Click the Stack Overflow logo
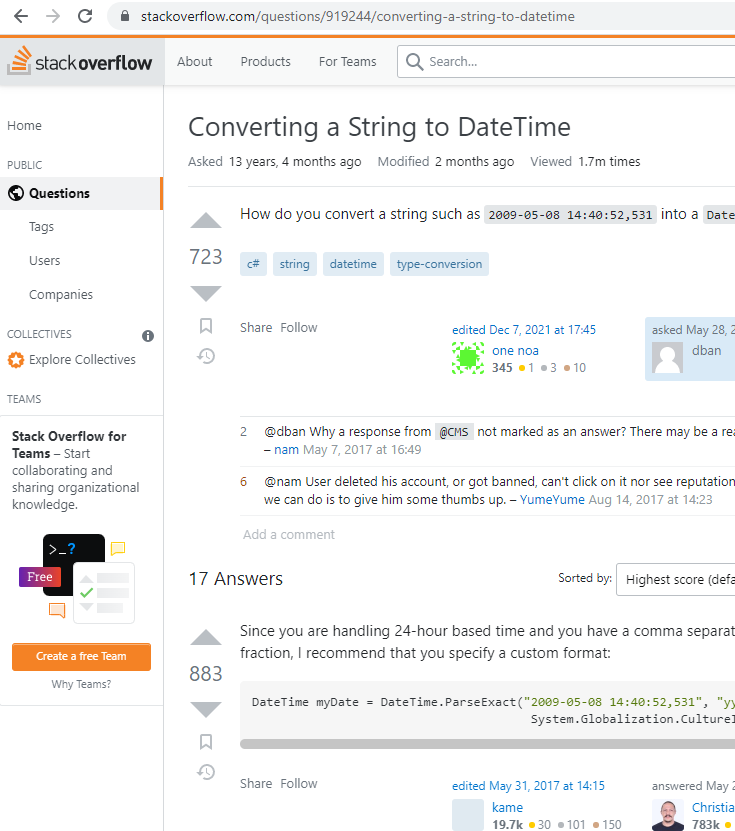Viewport: 735px width, 831px height. (81, 62)
